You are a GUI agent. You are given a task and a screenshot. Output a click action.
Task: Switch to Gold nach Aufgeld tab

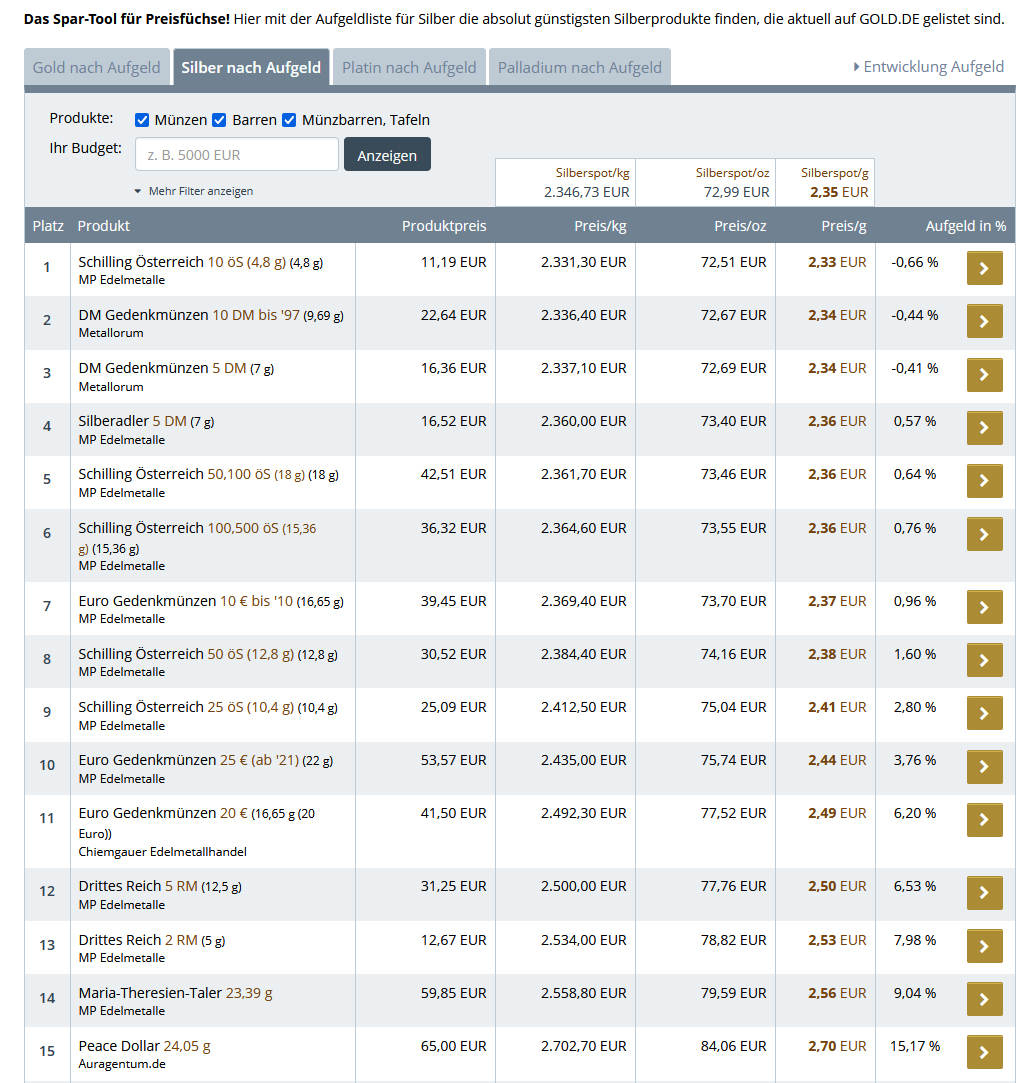(97, 67)
